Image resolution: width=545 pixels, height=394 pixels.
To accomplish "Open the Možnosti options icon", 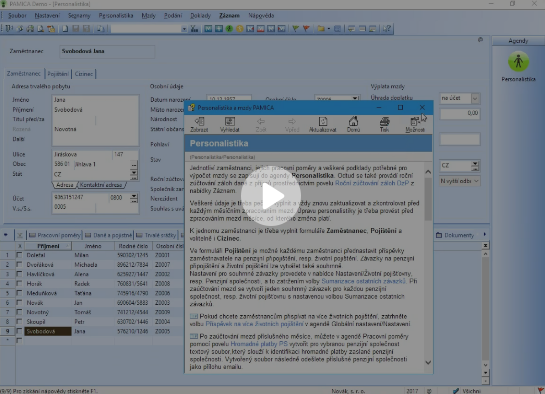I will pyautogui.click(x=415, y=124).
